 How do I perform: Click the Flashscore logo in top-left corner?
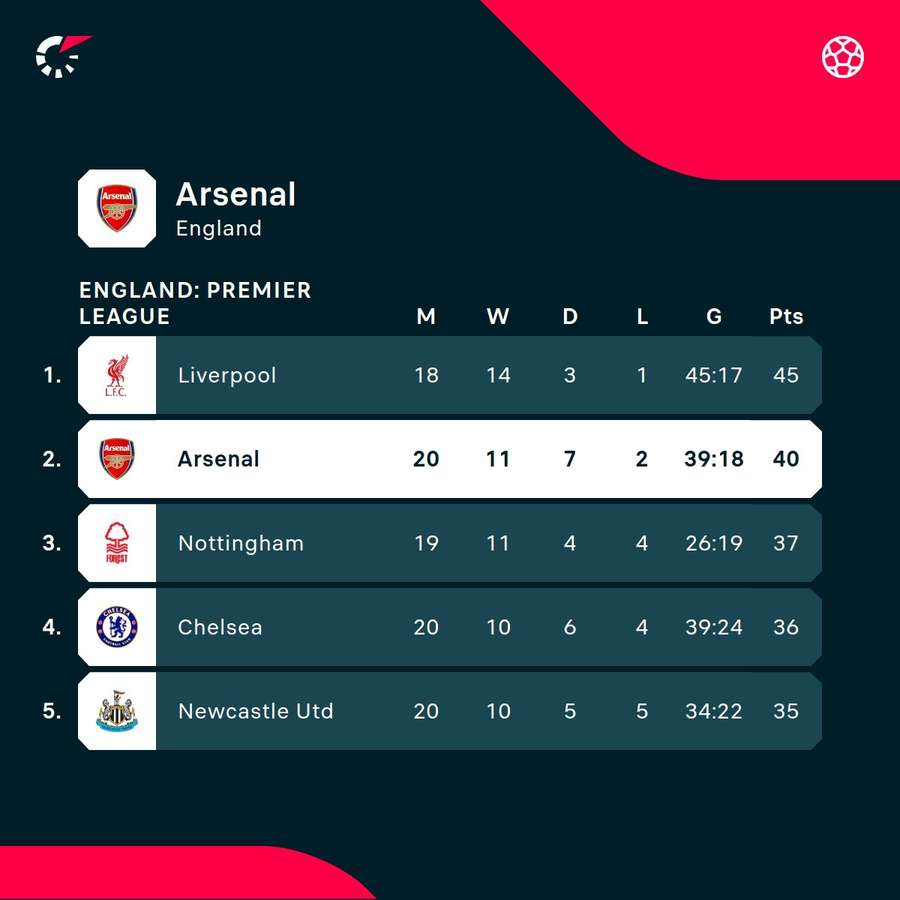(x=62, y=56)
